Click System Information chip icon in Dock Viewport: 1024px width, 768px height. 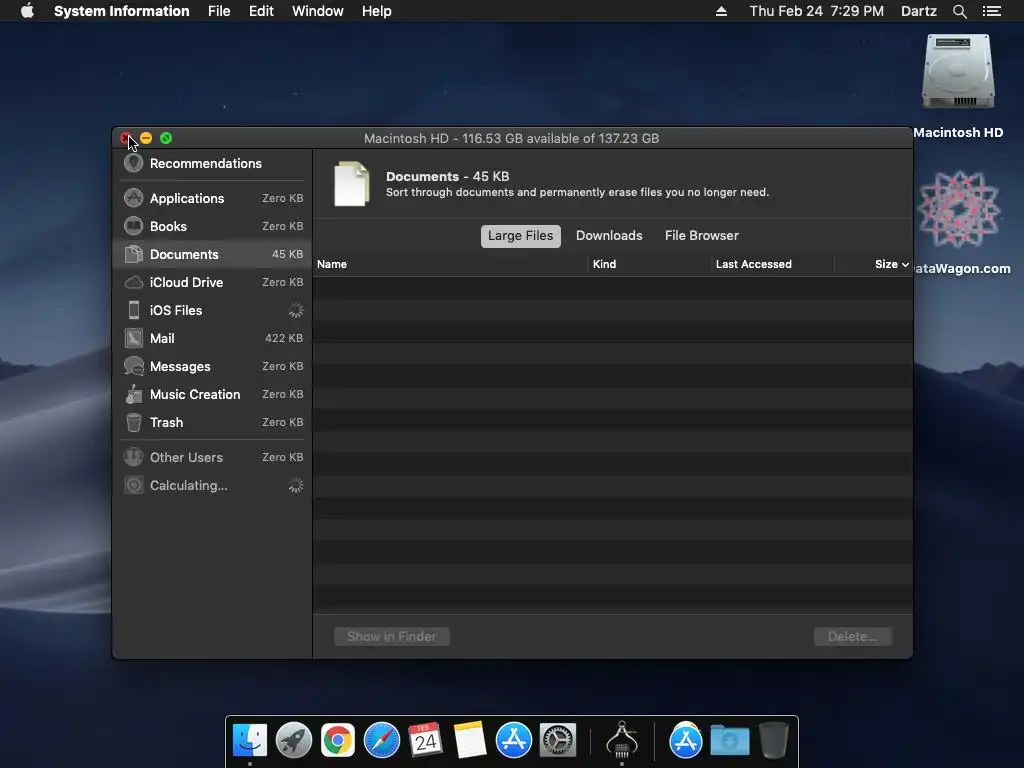coord(622,740)
